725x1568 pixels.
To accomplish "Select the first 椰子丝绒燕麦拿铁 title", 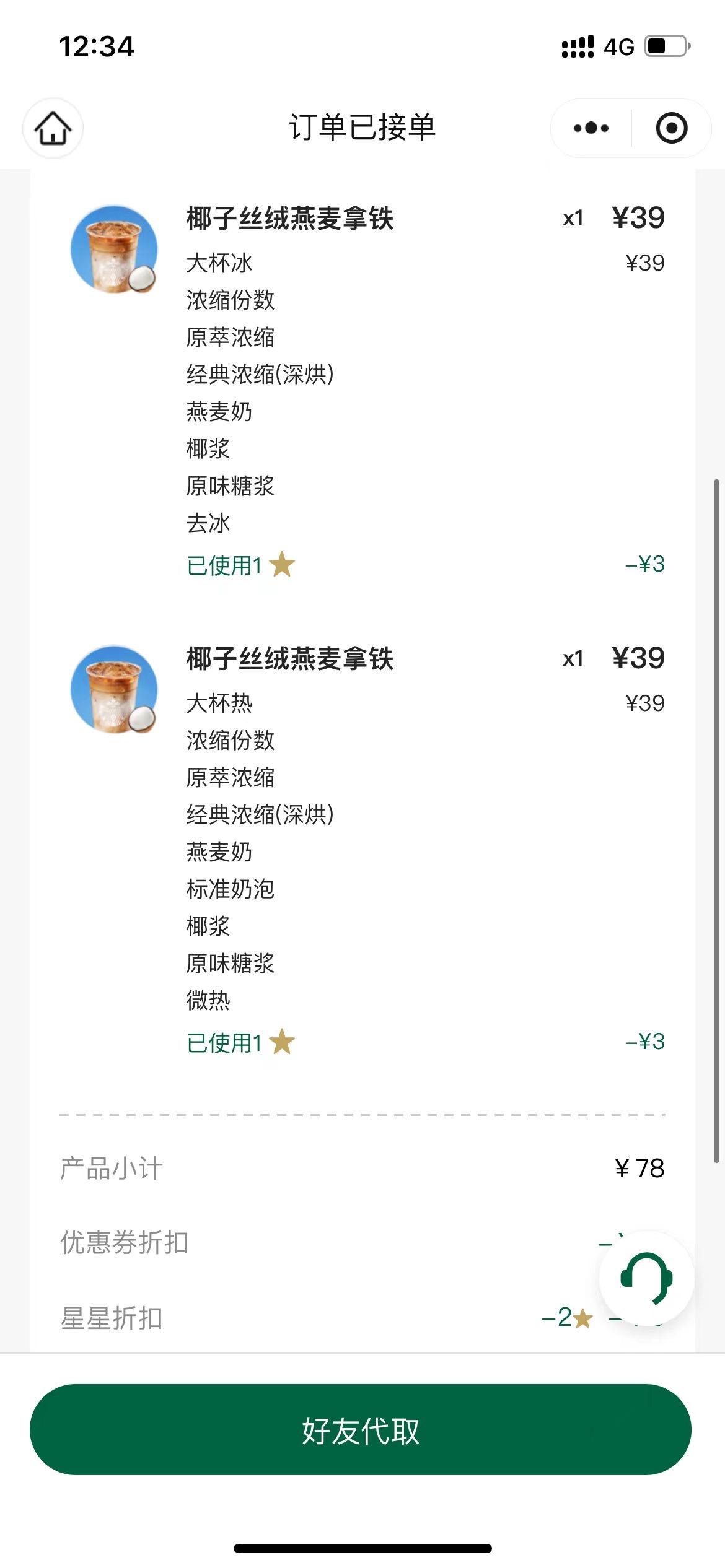I will pyautogui.click(x=290, y=219).
